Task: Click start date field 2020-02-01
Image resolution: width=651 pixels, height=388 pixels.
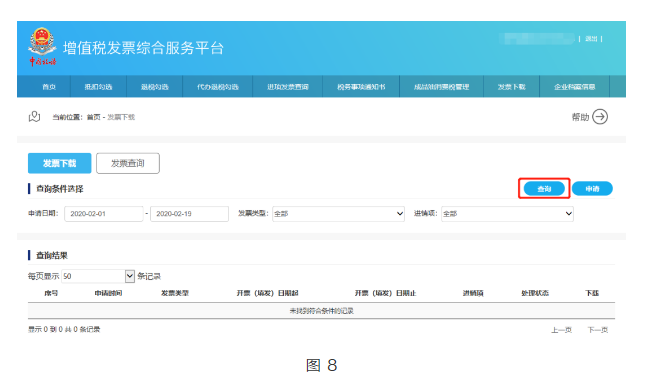Action: (103, 214)
